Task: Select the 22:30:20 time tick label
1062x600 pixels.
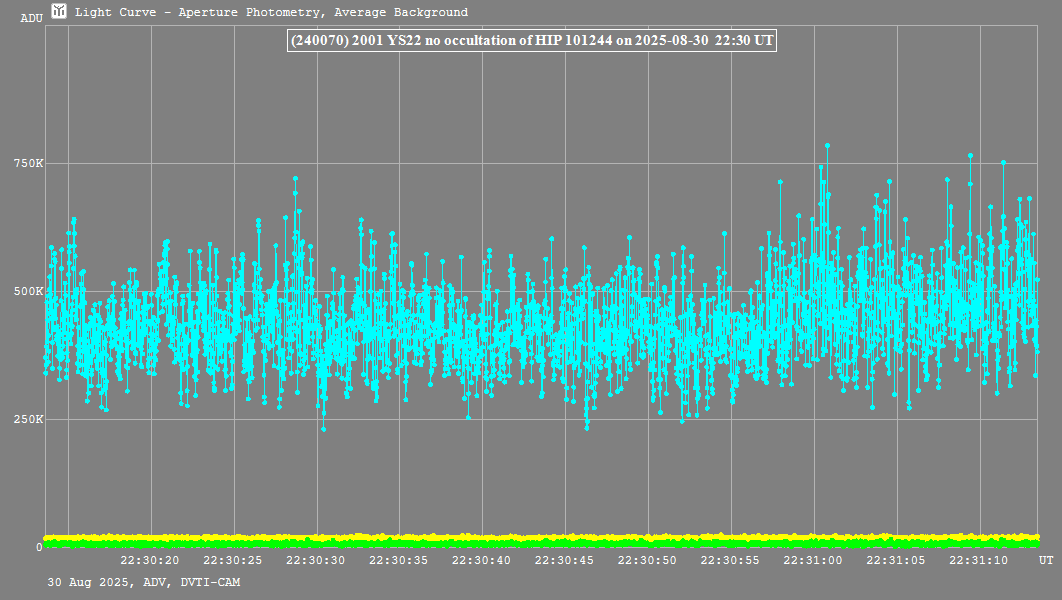Action: [x=150, y=560]
